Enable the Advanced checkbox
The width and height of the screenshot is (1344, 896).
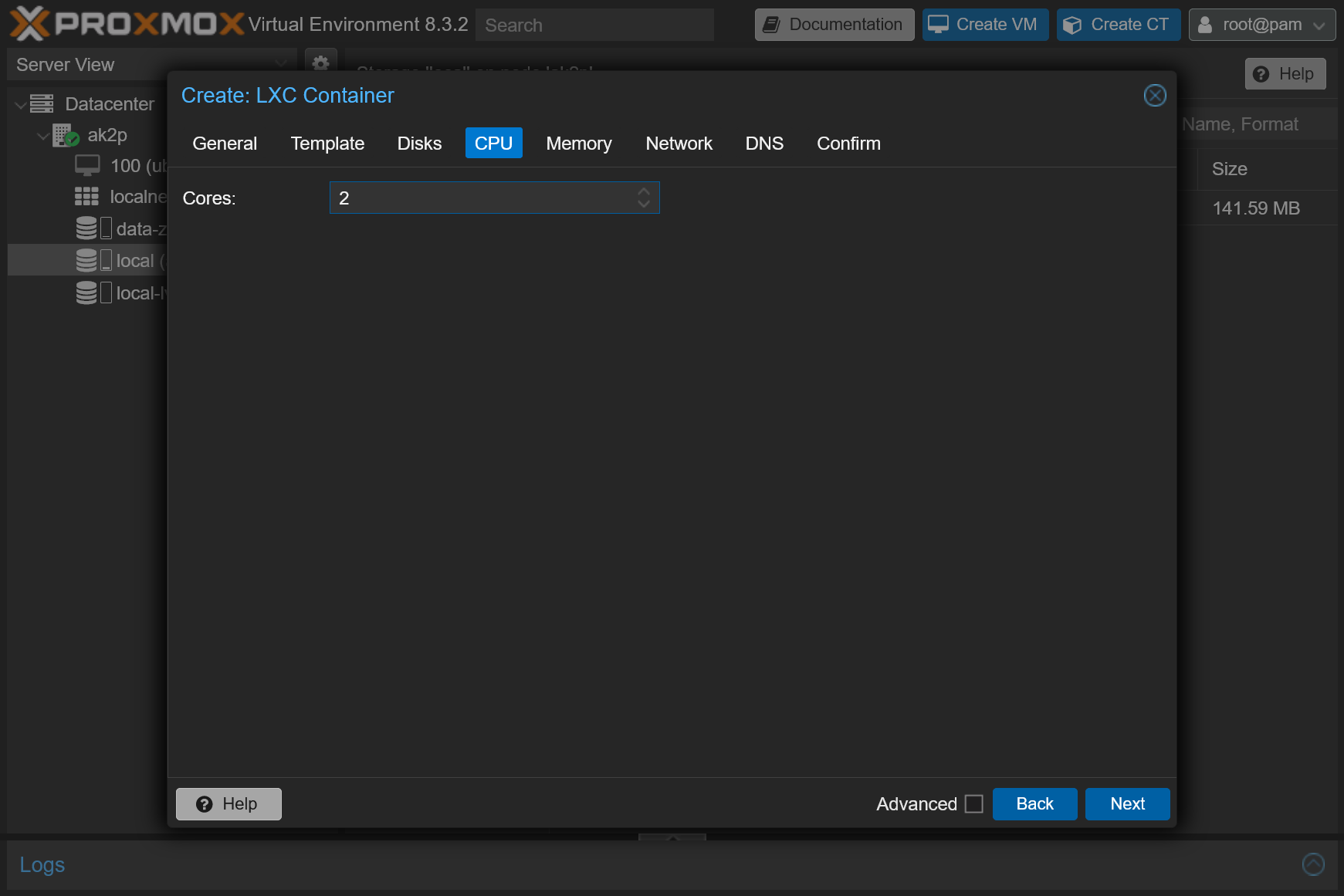pos(974,804)
